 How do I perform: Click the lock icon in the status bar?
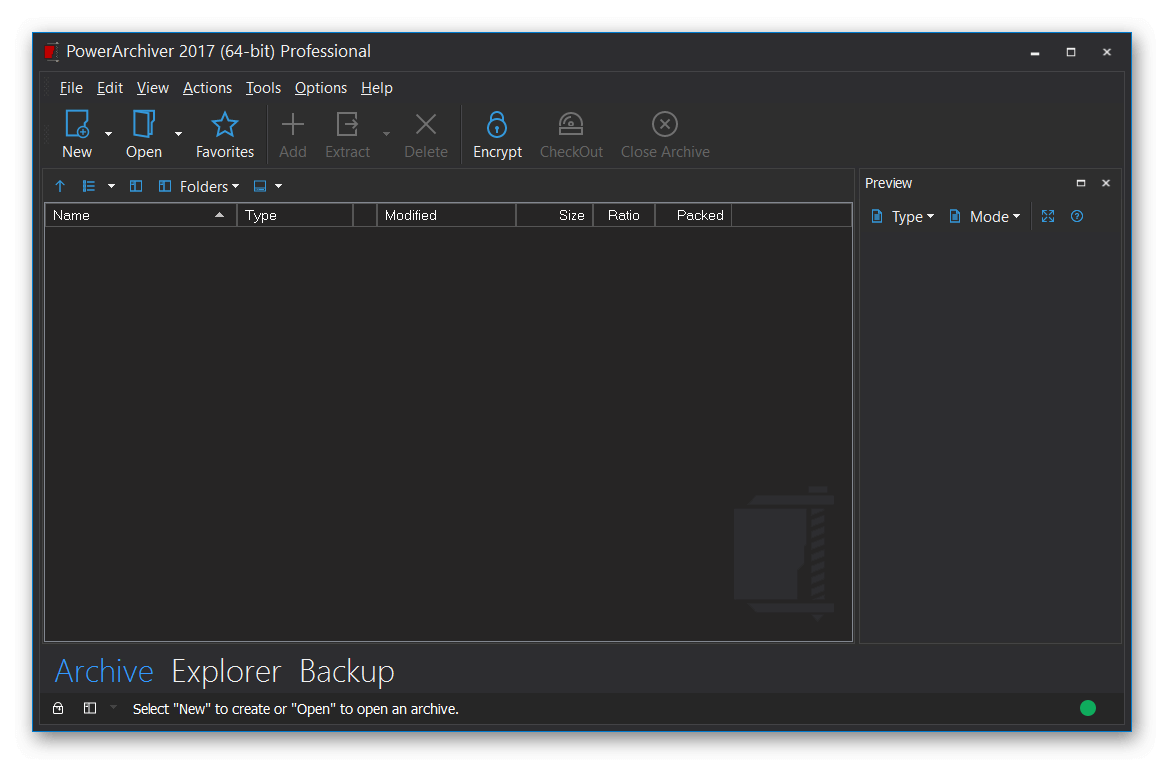[x=58, y=708]
